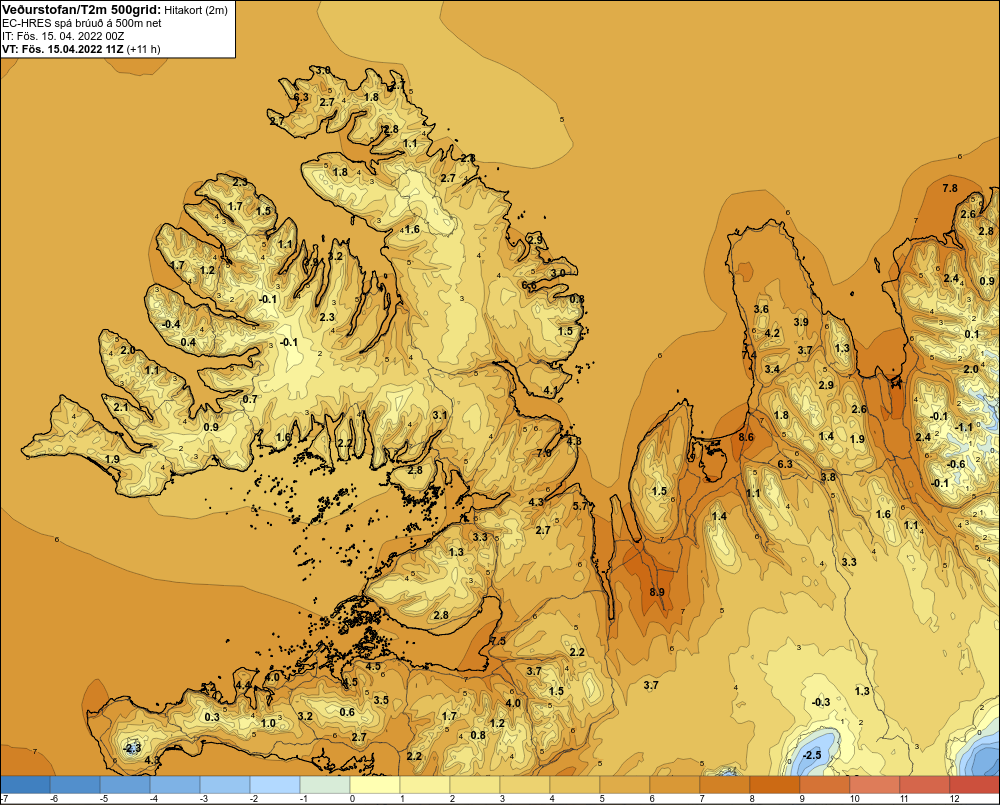Click the temperature value "-2.5" in the blue area
The image size is (1000, 805).
(812, 755)
